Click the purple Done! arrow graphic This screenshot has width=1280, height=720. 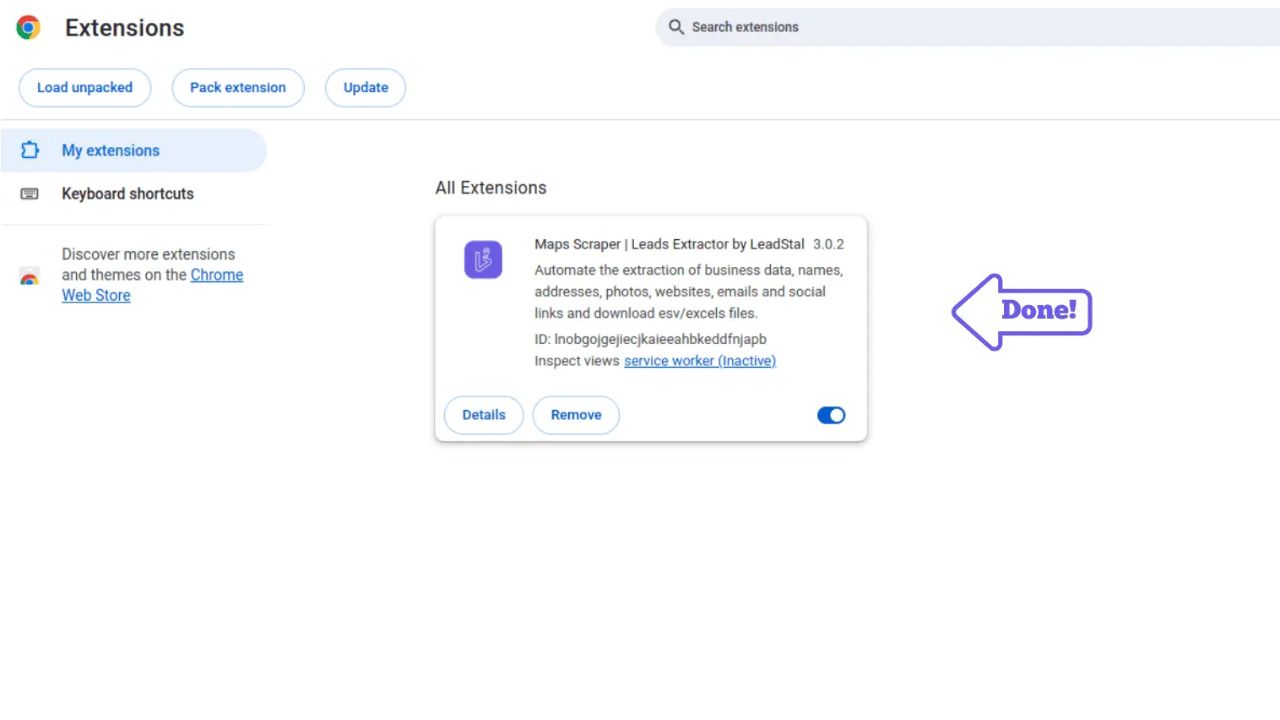[x=1022, y=311]
